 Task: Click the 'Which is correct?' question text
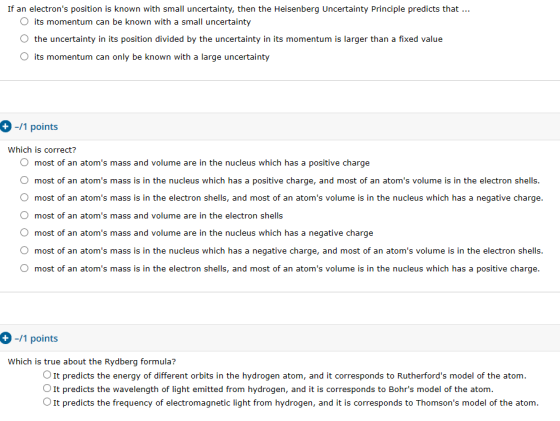(42, 150)
